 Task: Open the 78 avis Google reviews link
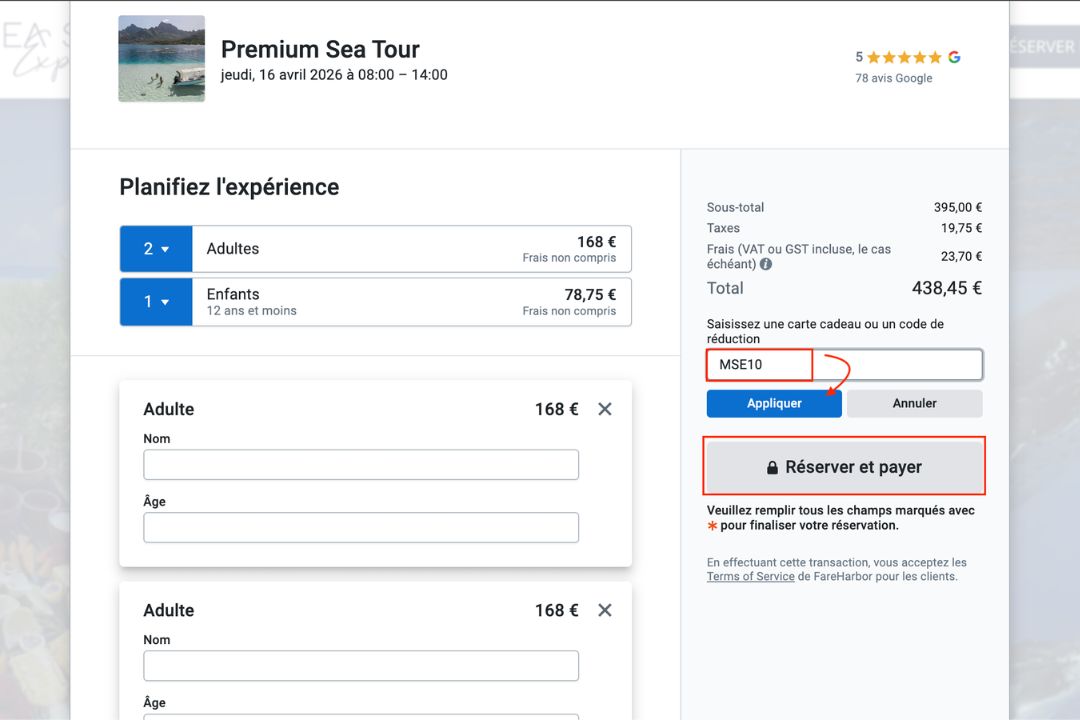[x=893, y=78]
